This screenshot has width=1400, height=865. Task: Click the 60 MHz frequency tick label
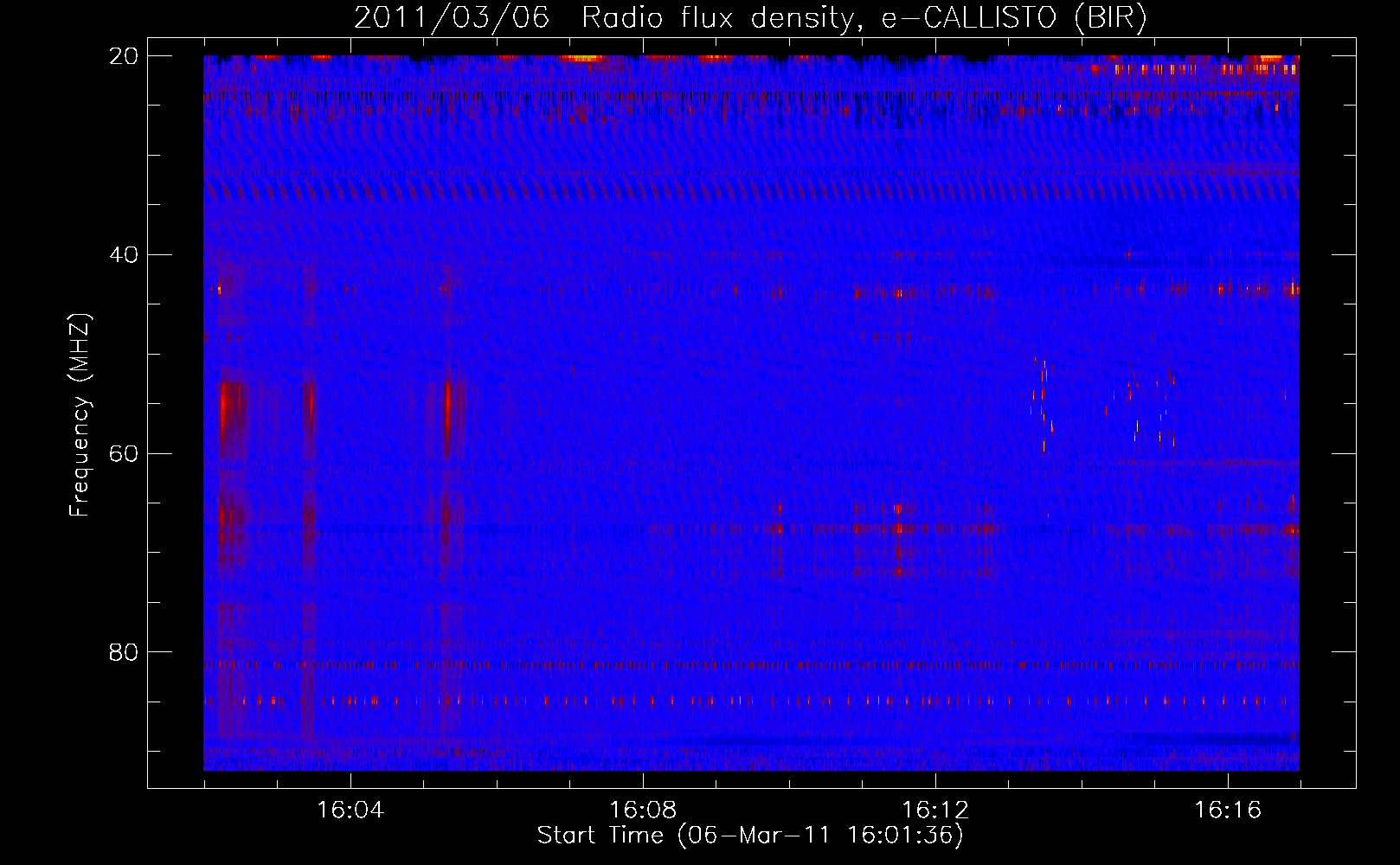(124, 453)
